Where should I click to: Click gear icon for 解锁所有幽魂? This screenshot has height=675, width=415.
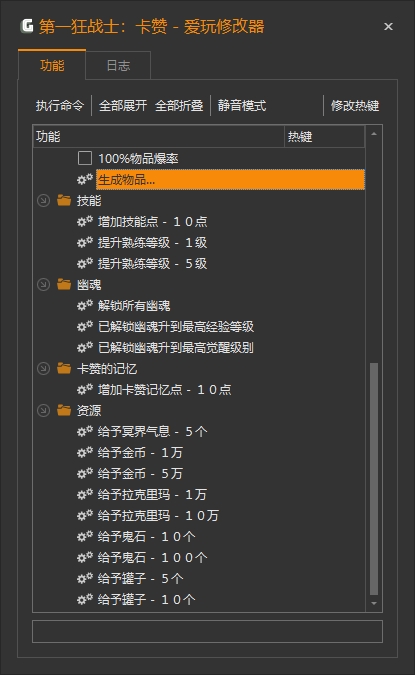[85, 306]
